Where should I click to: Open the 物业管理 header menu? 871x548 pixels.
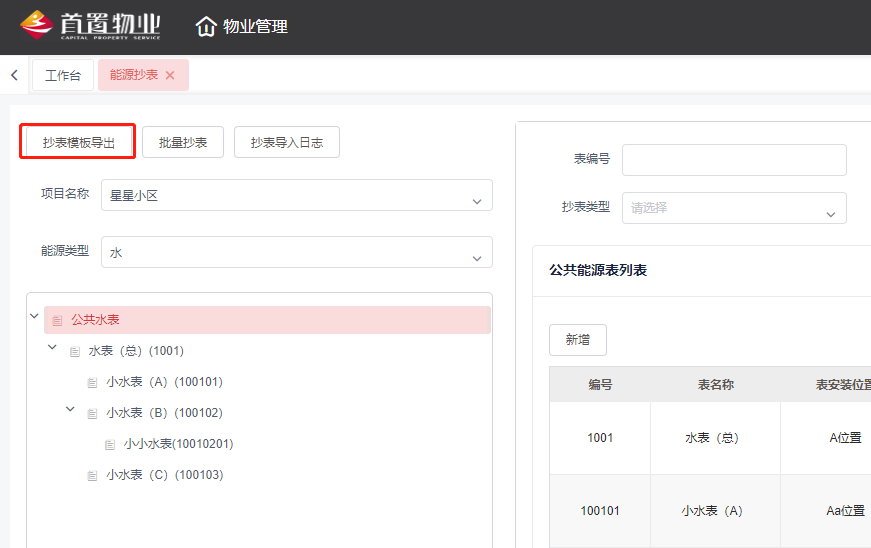tap(255, 26)
